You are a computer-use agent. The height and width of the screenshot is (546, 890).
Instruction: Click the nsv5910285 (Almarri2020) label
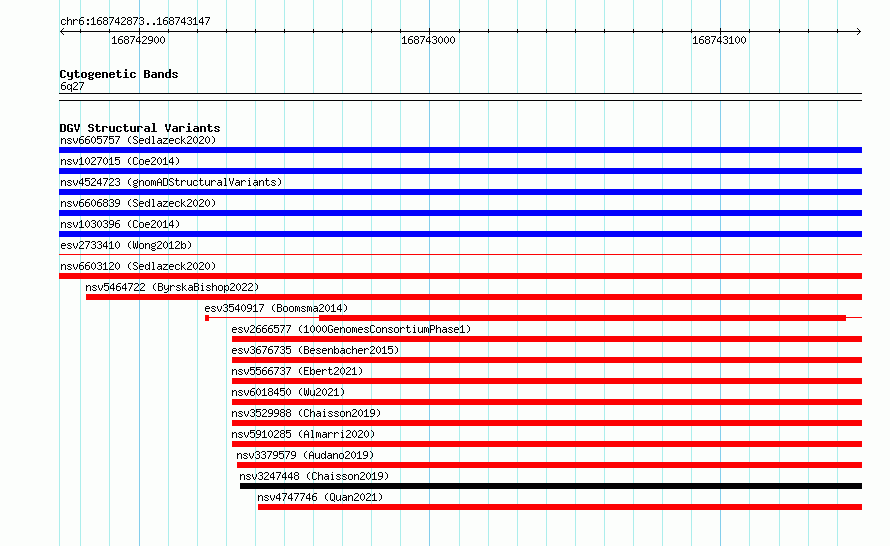click(x=303, y=434)
